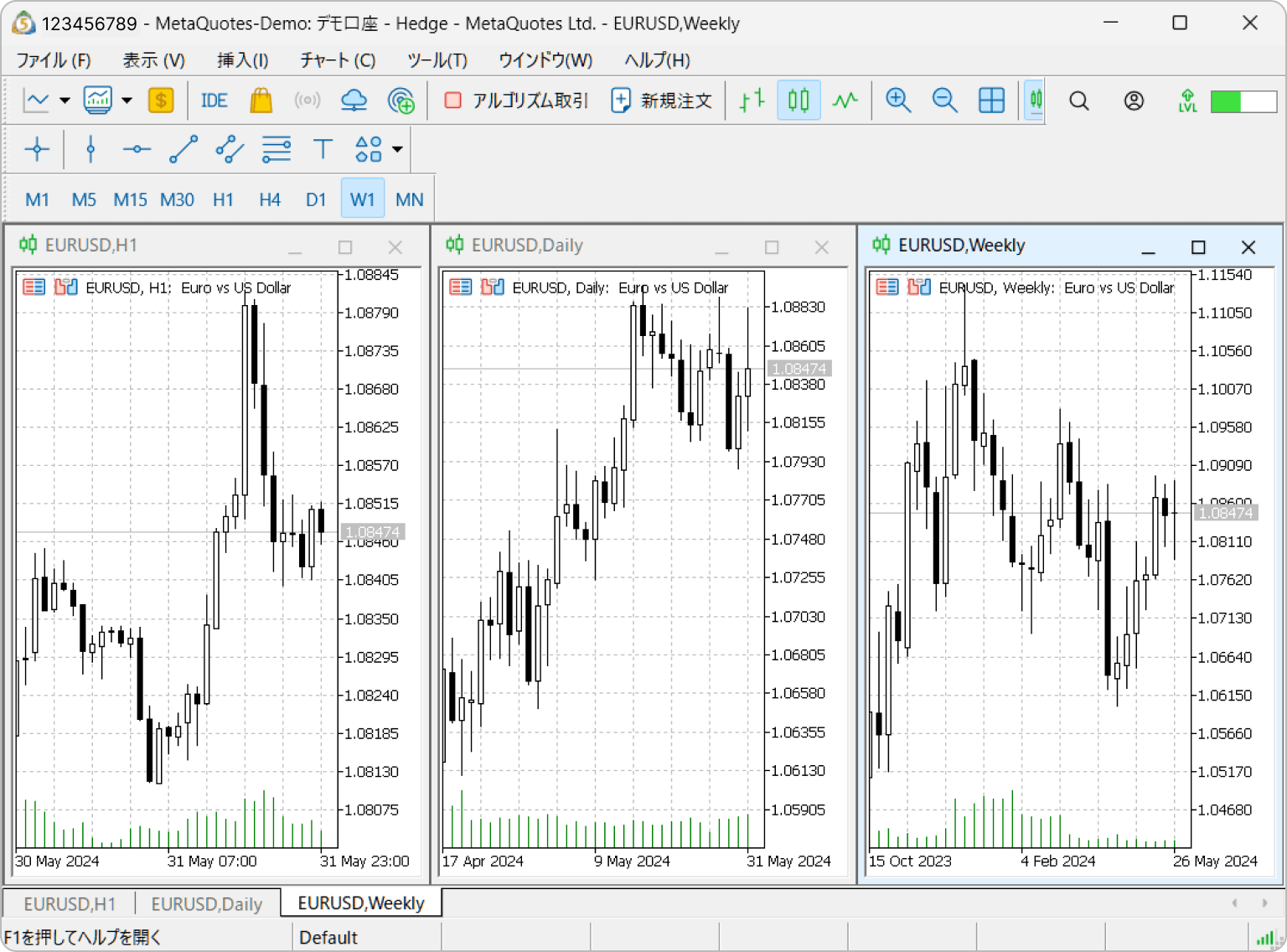The width and height of the screenshot is (1287, 952).
Task: Click the gold dollar symbols icon
Action: click(161, 101)
